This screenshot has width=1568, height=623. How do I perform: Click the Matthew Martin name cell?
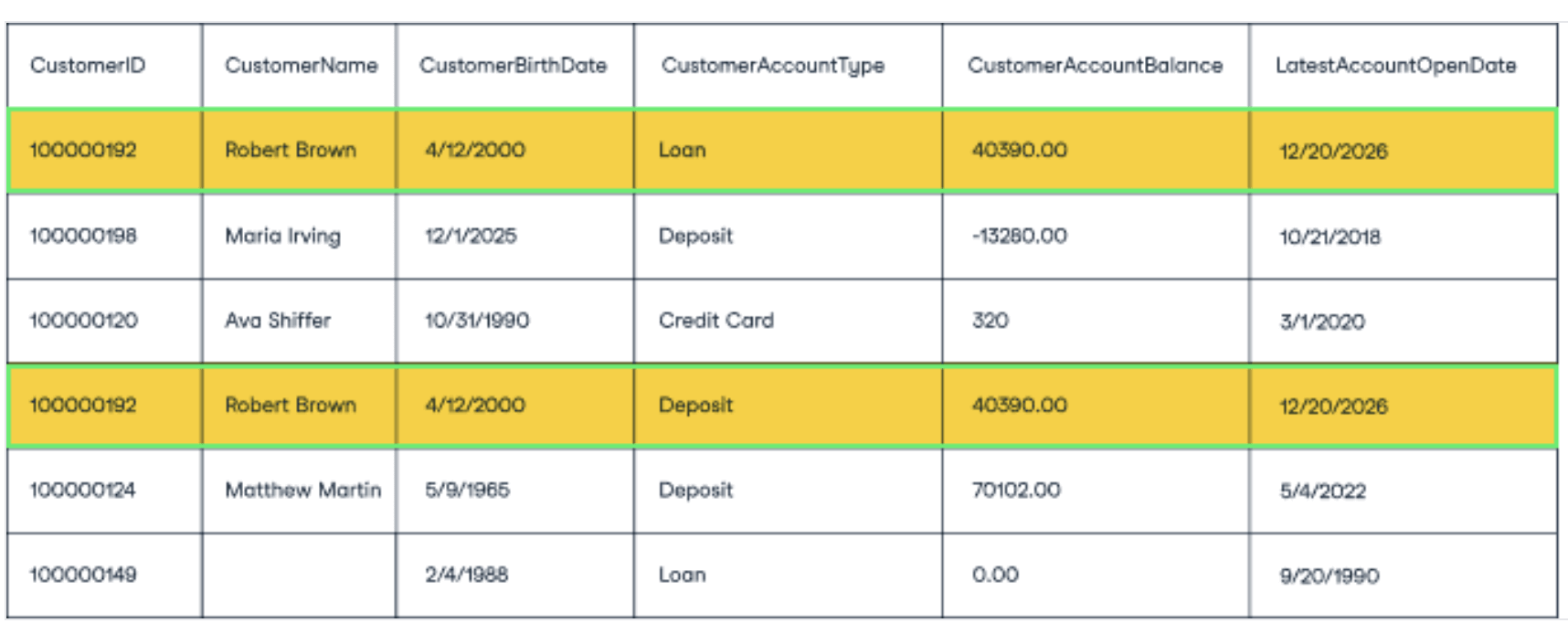point(299,491)
